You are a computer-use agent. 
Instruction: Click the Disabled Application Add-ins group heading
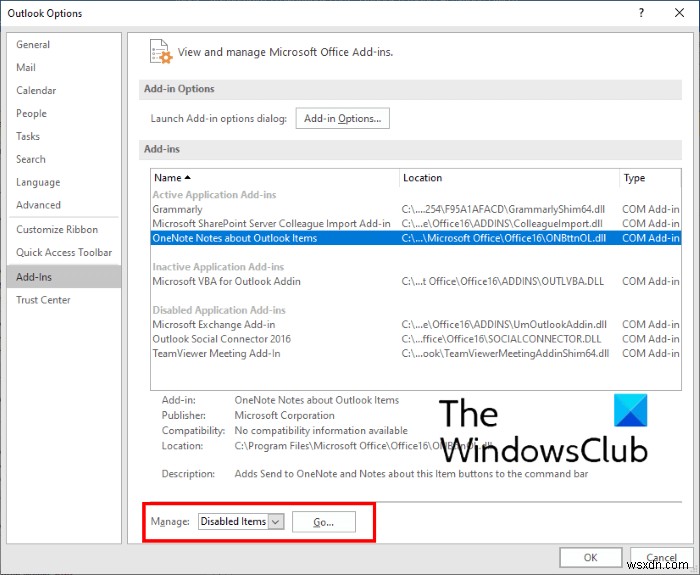[x=219, y=310]
